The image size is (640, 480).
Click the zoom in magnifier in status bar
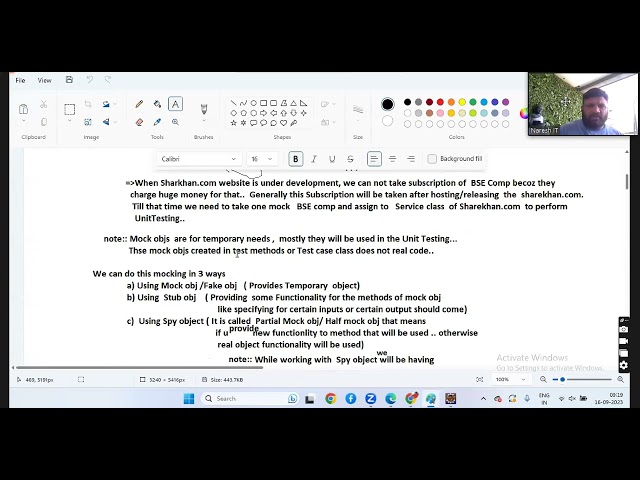(x=620, y=380)
